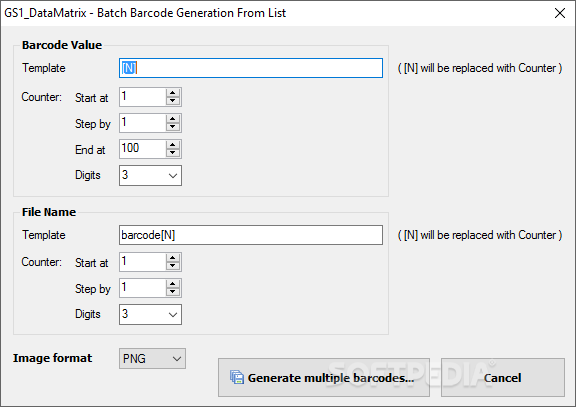Click the Generate multiple barcodes icon
Screen dimensions: 576x407
point(237,377)
